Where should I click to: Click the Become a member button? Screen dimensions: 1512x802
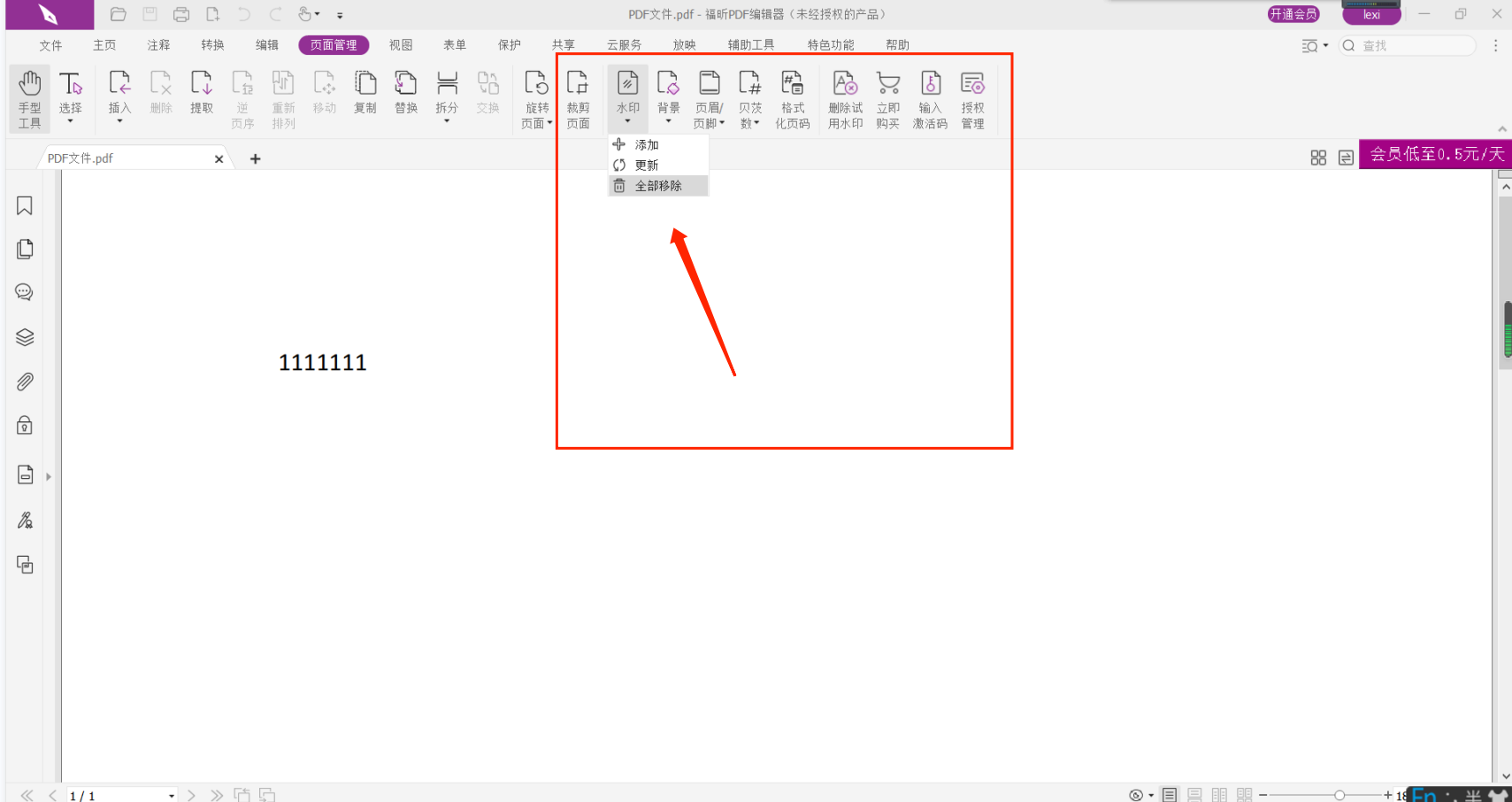(1293, 14)
